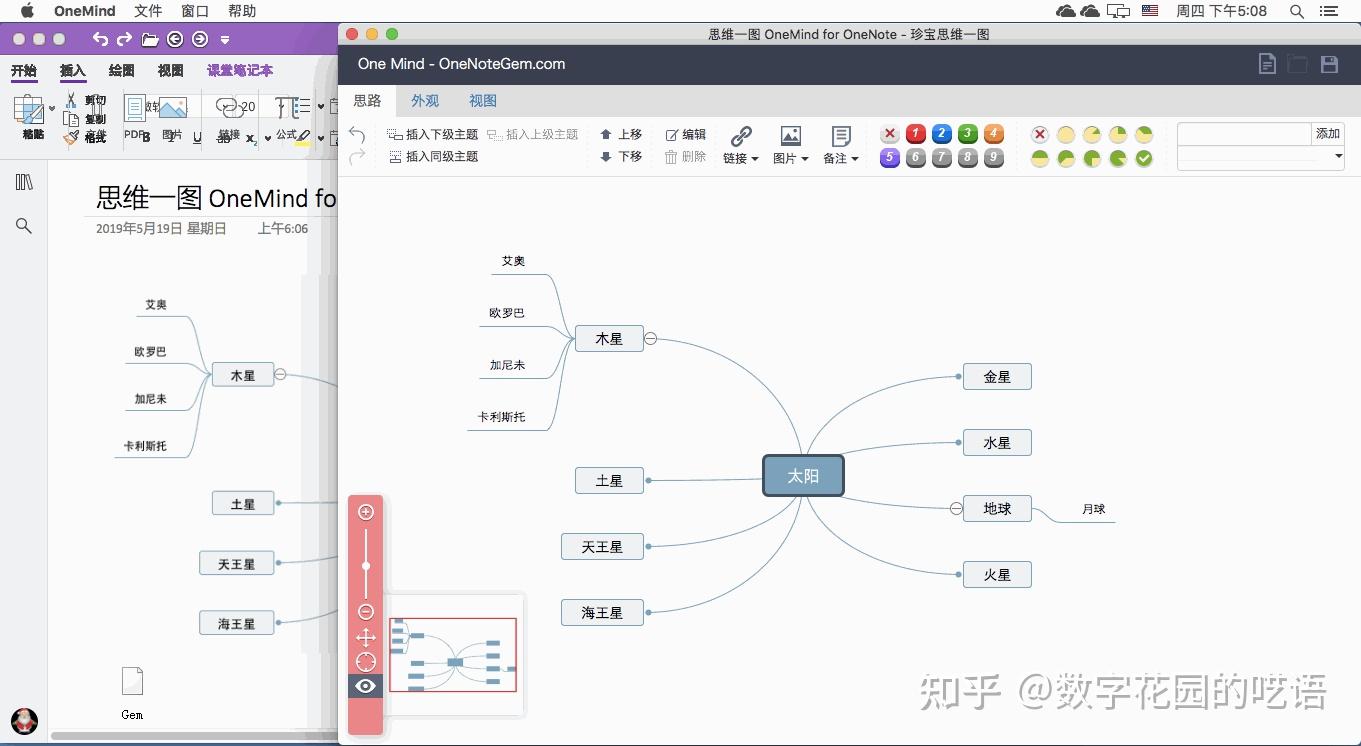Collapse the 木星 branch with its minus toggle
Screen dimensions: 1361x746
(x=650, y=338)
